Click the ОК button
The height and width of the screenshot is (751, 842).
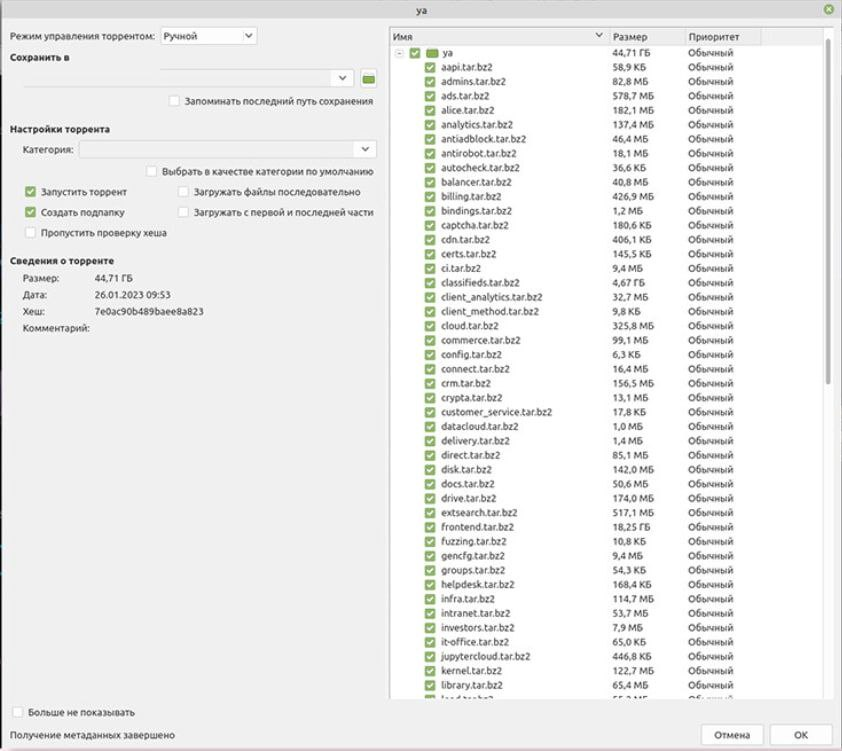801,735
